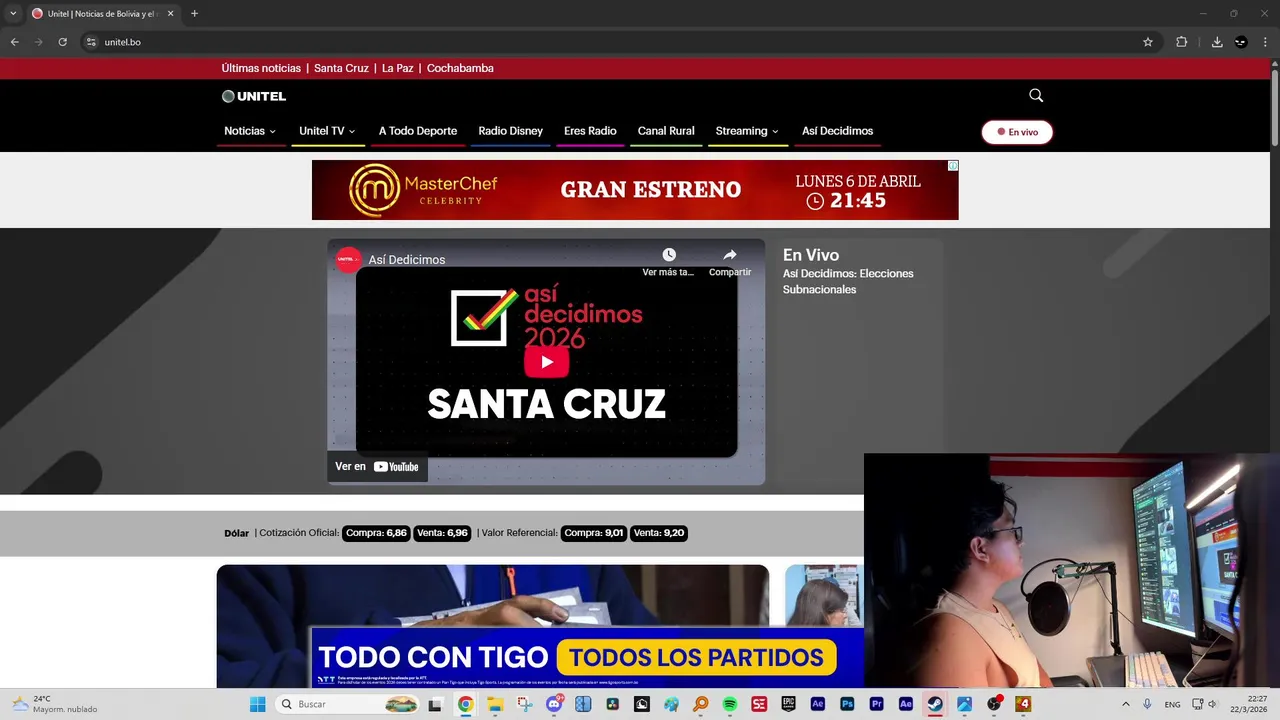This screenshot has height=720, width=1280.
Task: Open Google Chrome from taskbar
Action: tap(465, 704)
